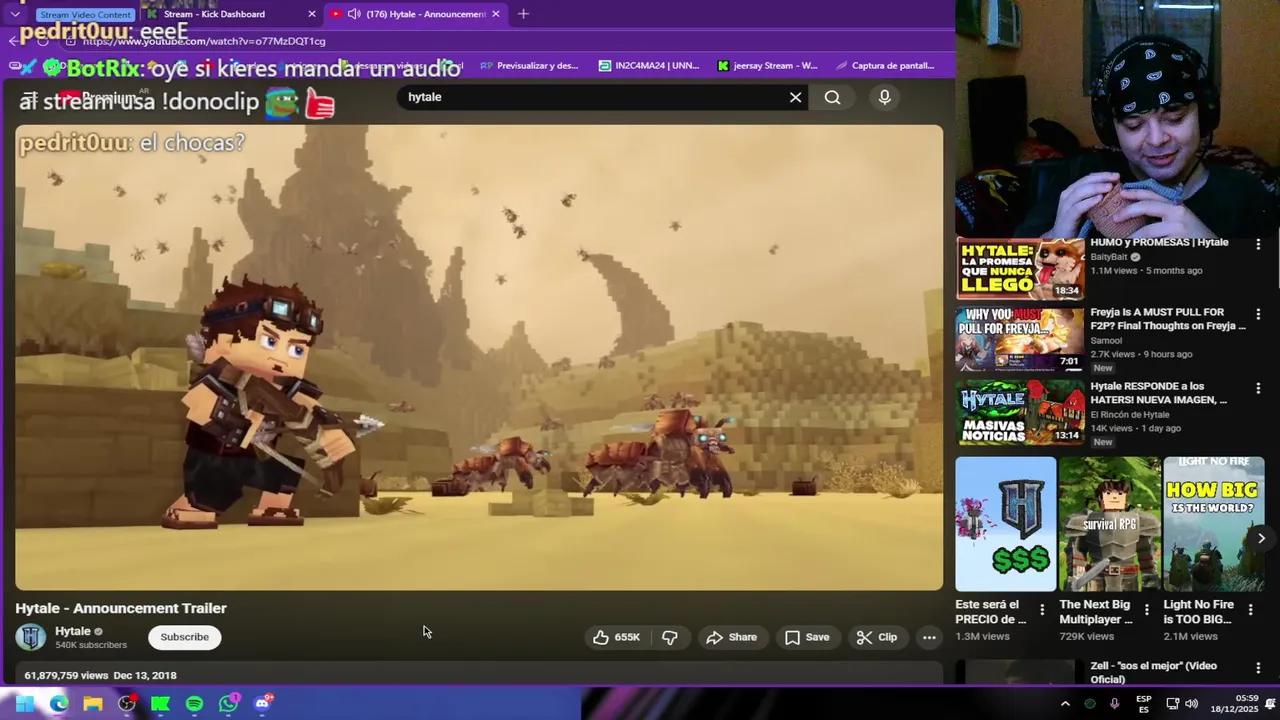This screenshot has width=1280, height=720.
Task: Open the Stream Video Content tab group
Action: [85, 15]
